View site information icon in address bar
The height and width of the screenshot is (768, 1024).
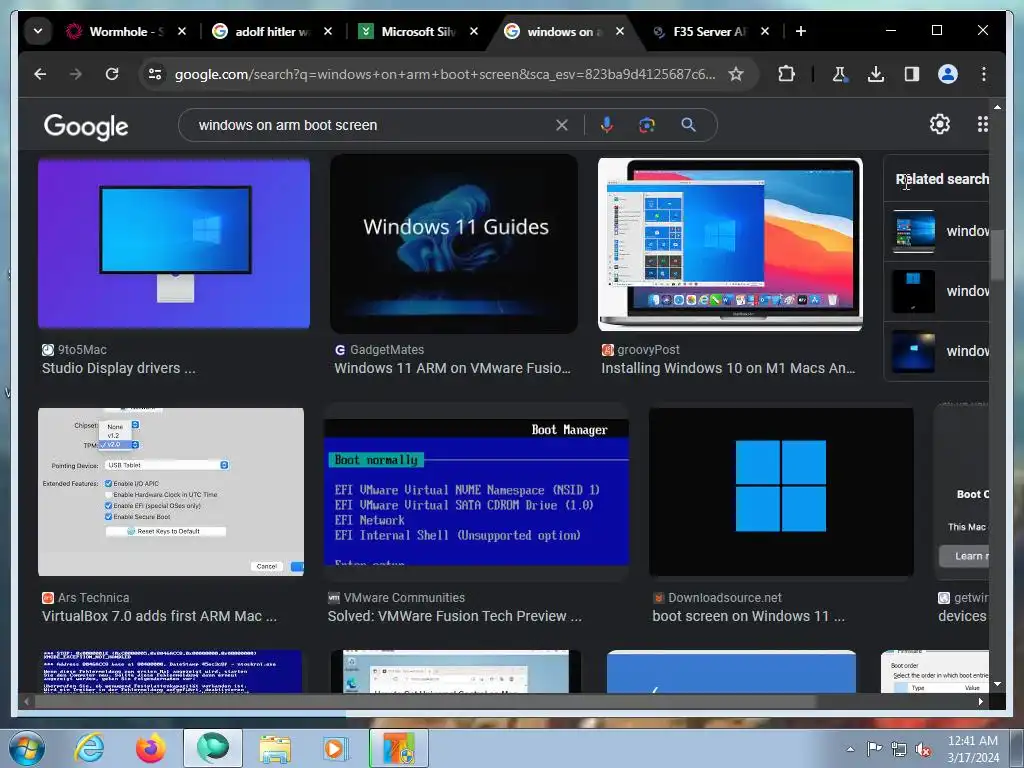(x=155, y=74)
